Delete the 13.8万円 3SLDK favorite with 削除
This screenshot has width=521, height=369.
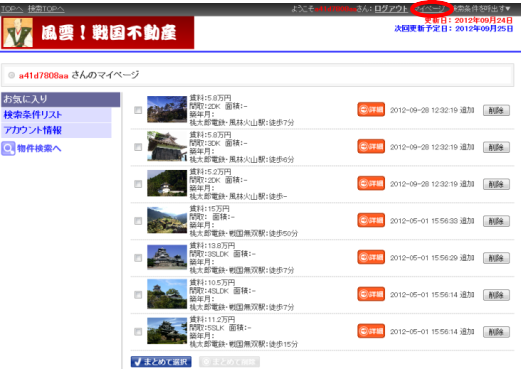(496, 258)
